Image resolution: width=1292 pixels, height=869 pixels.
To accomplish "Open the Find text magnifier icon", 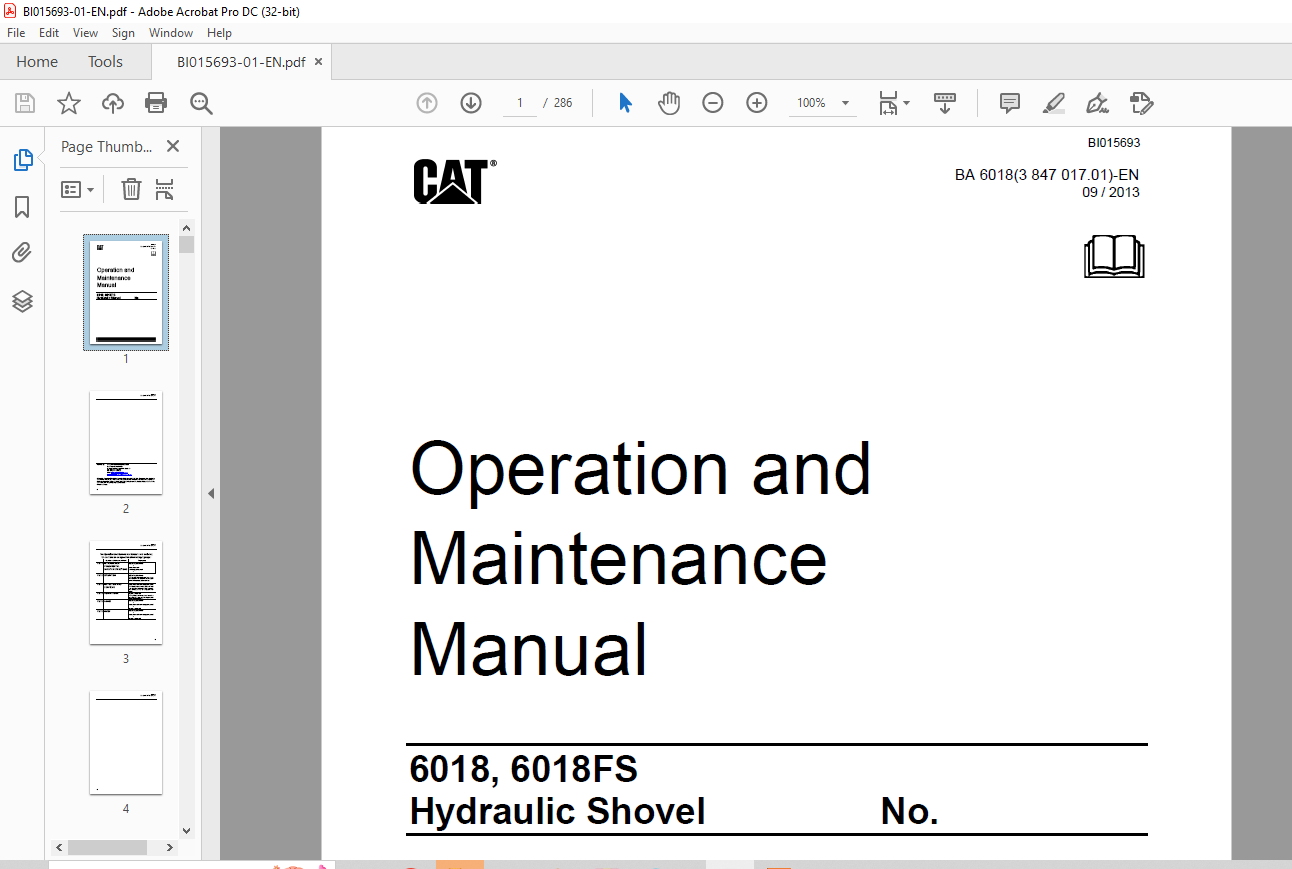I will tap(202, 103).
